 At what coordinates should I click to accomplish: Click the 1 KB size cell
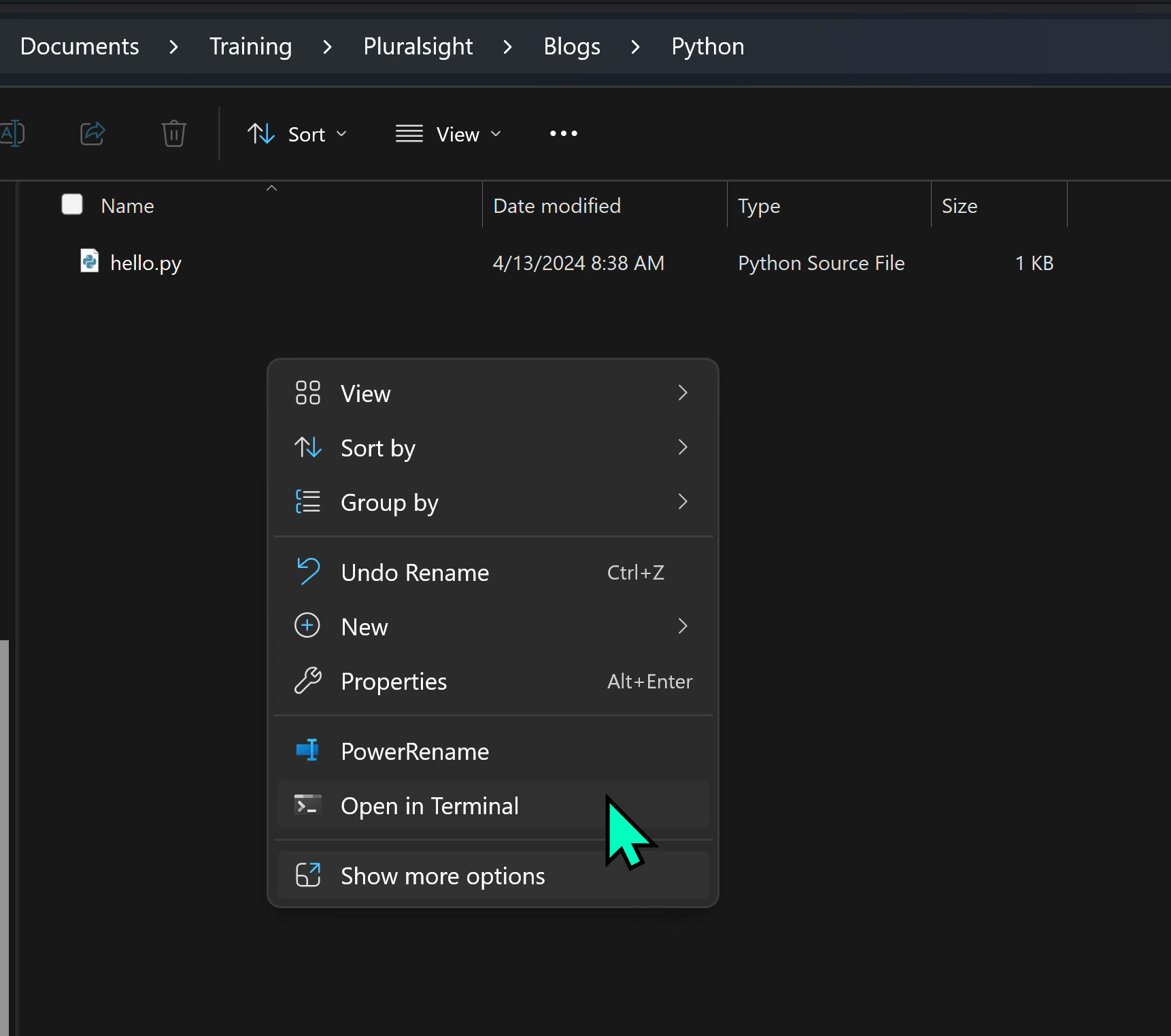(x=1034, y=263)
